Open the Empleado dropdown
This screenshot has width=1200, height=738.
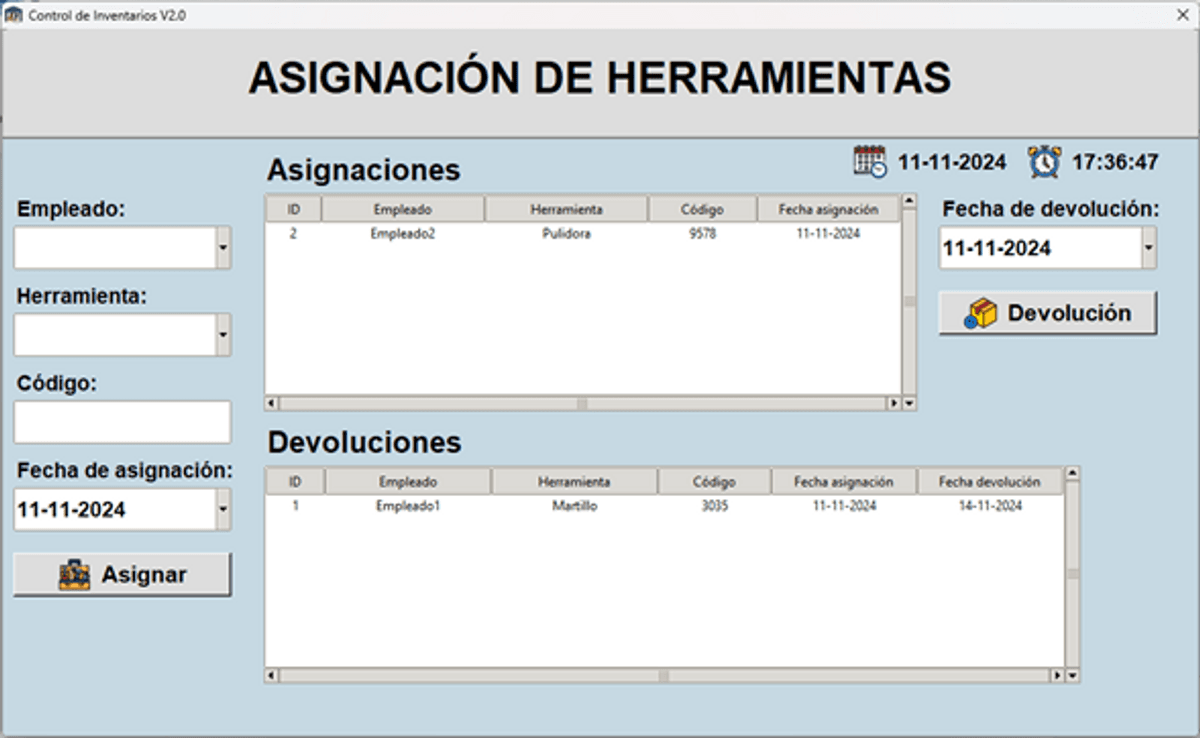pyautogui.click(x=222, y=247)
